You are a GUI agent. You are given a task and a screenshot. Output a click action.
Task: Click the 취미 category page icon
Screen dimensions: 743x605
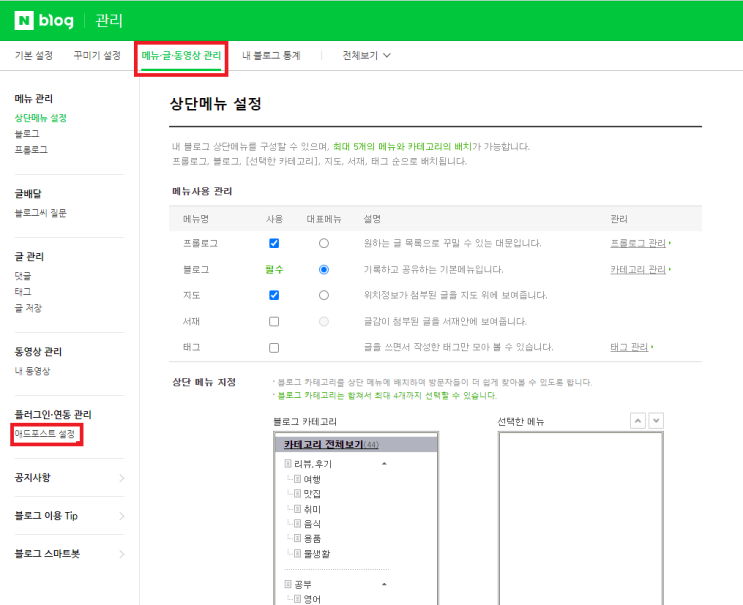[x=298, y=509]
